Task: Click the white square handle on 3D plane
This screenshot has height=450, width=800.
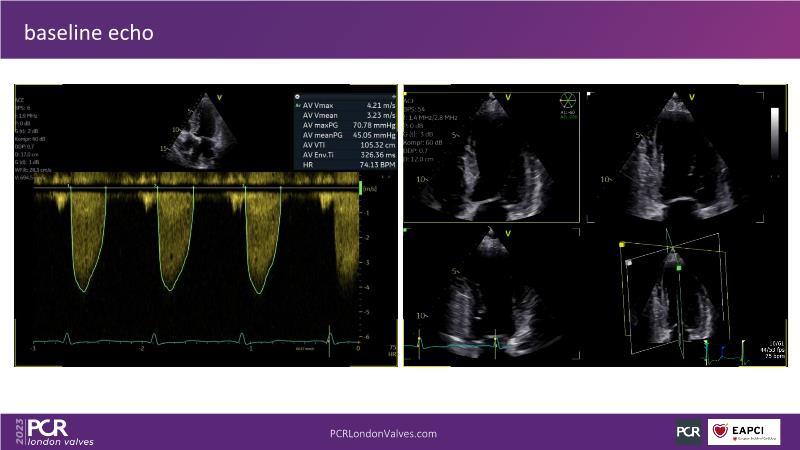Action: [x=629, y=262]
